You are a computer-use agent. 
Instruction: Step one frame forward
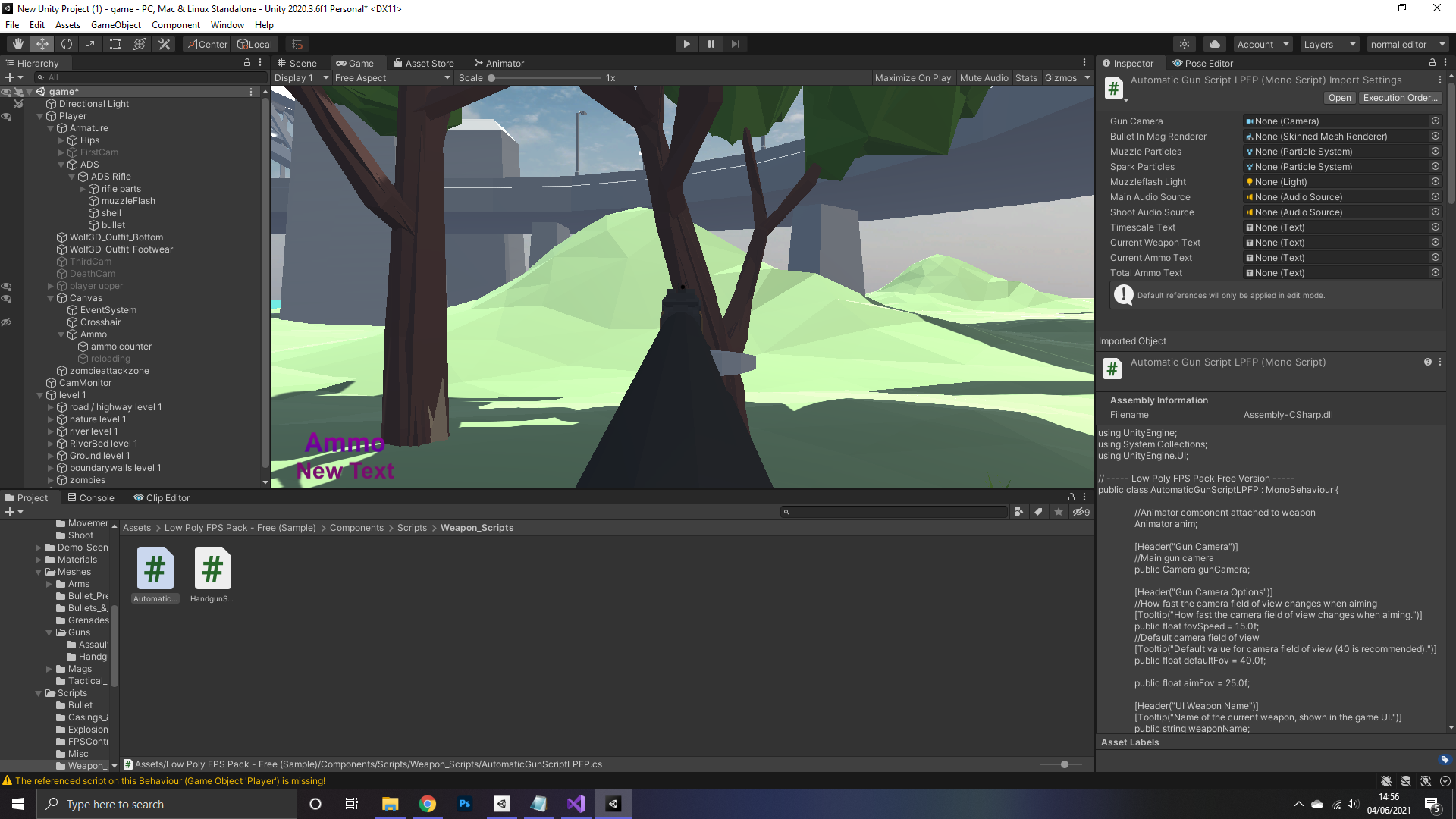[x=735, y=44]
